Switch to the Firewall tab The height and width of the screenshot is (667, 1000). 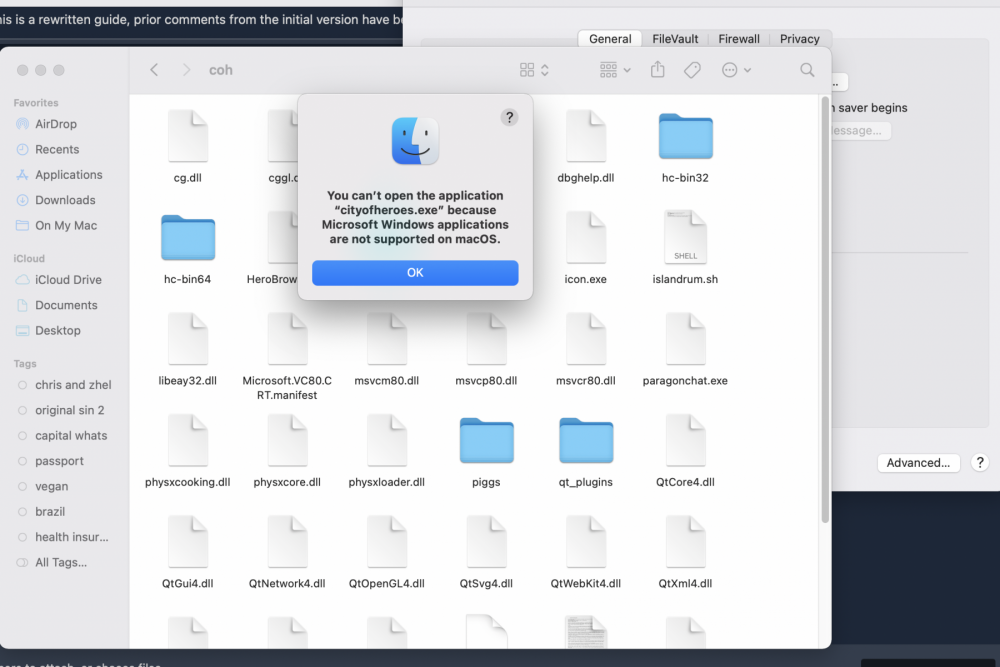click(739, 39)
